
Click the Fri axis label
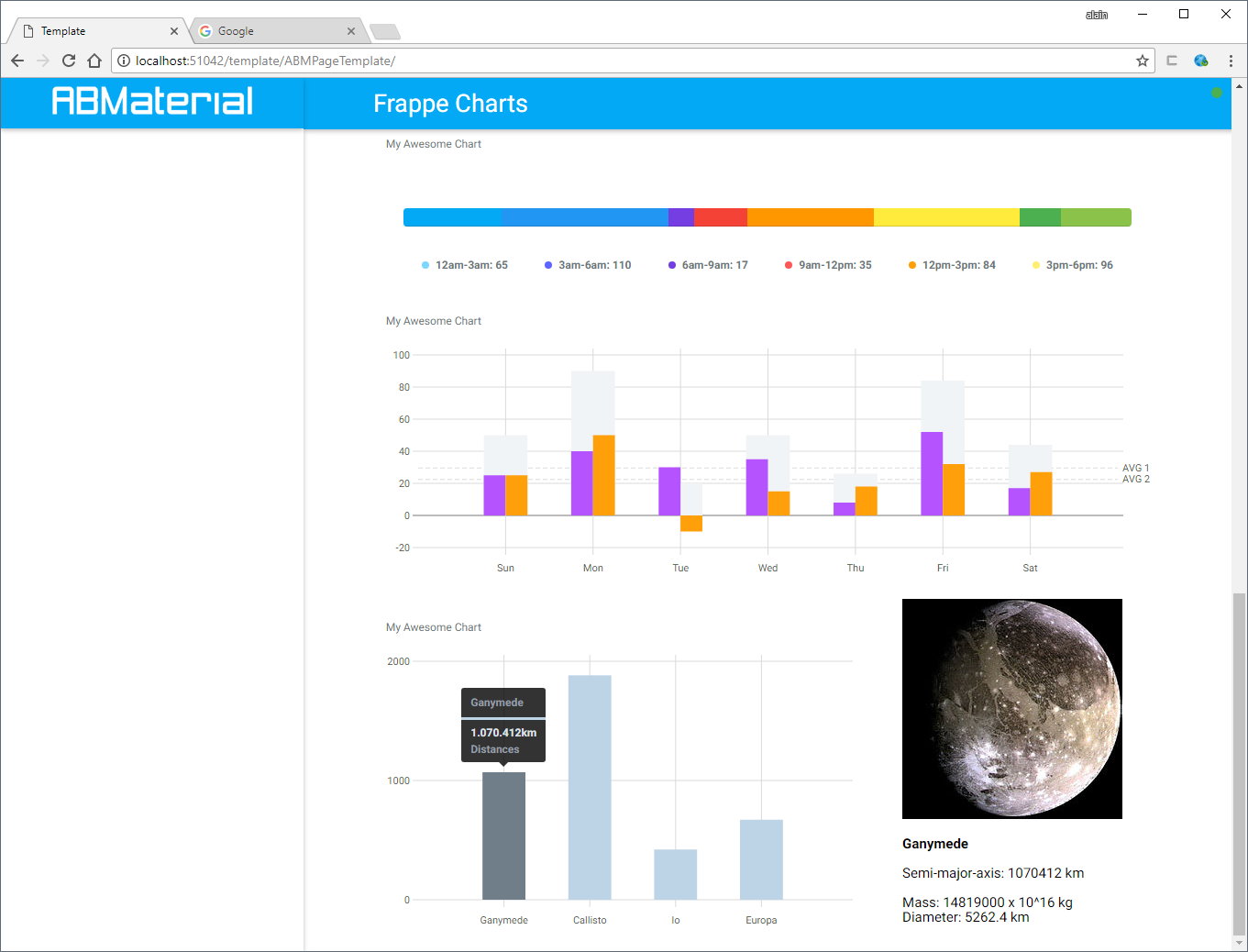(943, 568)
